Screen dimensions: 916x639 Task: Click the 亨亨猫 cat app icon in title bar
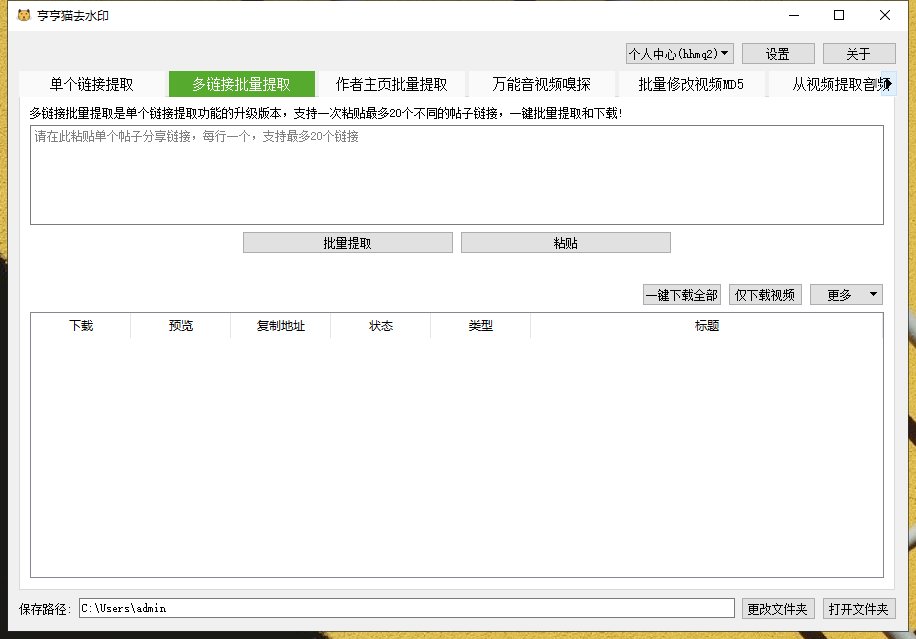(24, 15)
